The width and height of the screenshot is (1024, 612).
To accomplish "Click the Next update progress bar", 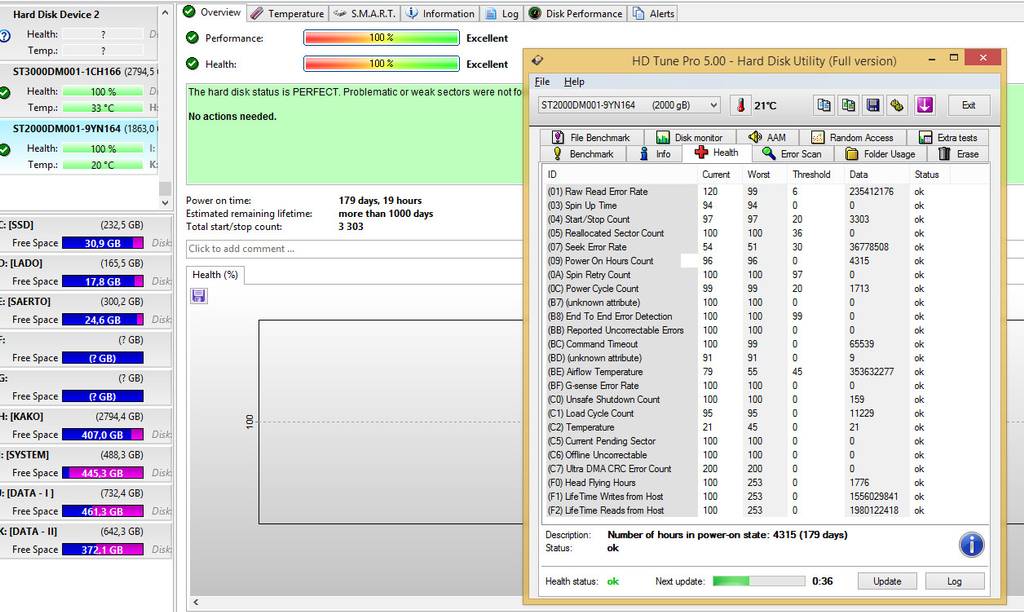I will tap(759, 581).
